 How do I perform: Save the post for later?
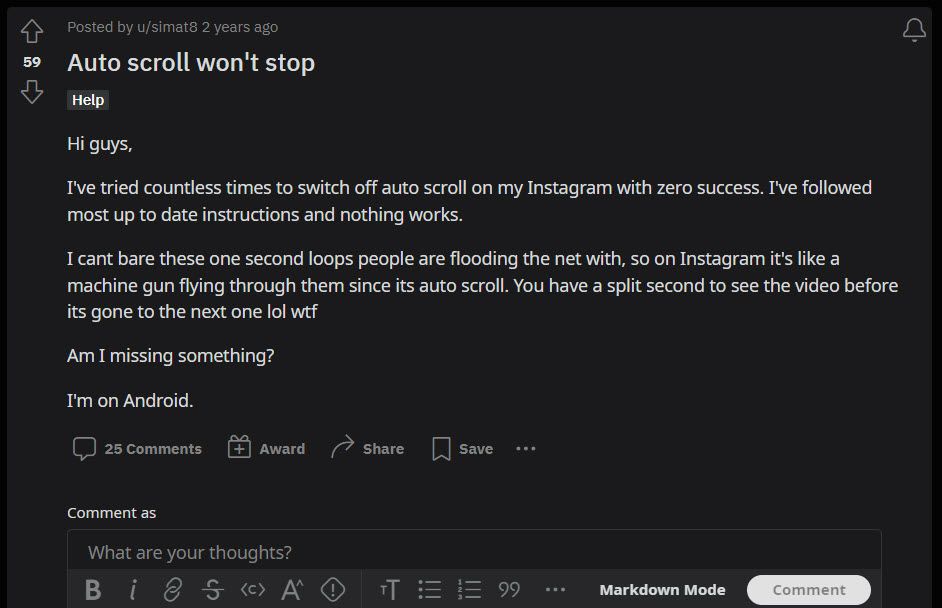pyautogui.click(x=461, y=448)
